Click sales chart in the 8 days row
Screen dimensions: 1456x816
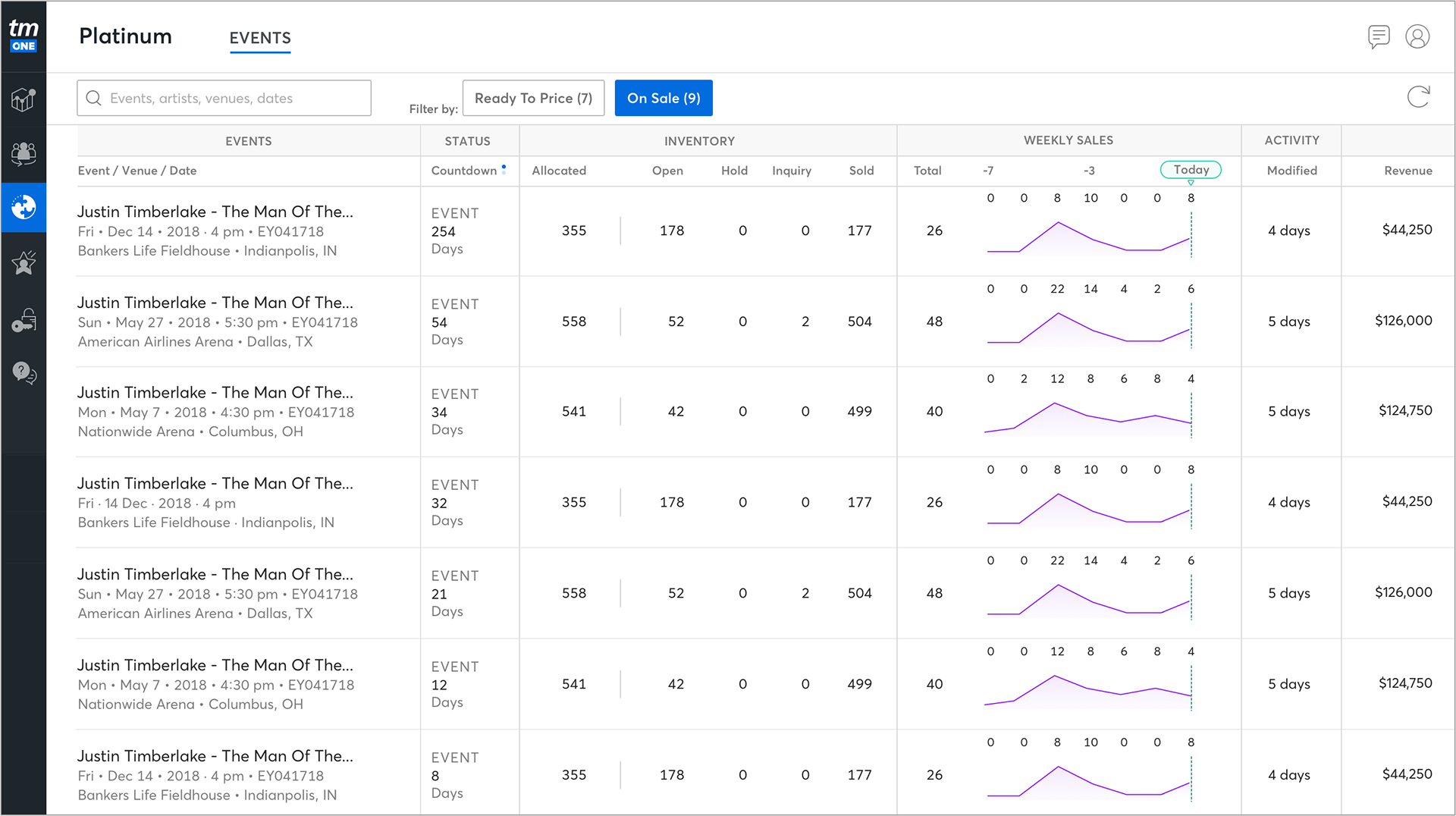click(1089, 781)
